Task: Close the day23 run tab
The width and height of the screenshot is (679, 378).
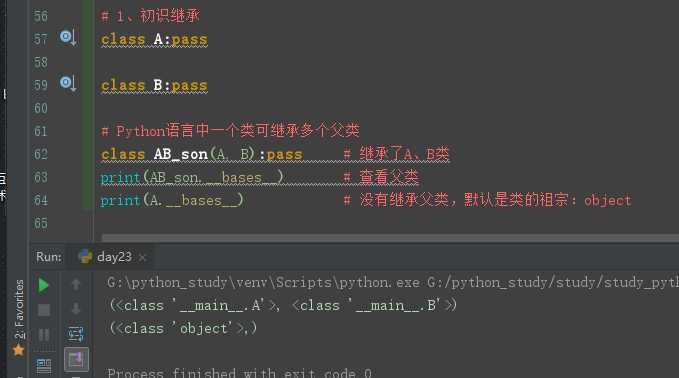Action: [x=142, y=258]
